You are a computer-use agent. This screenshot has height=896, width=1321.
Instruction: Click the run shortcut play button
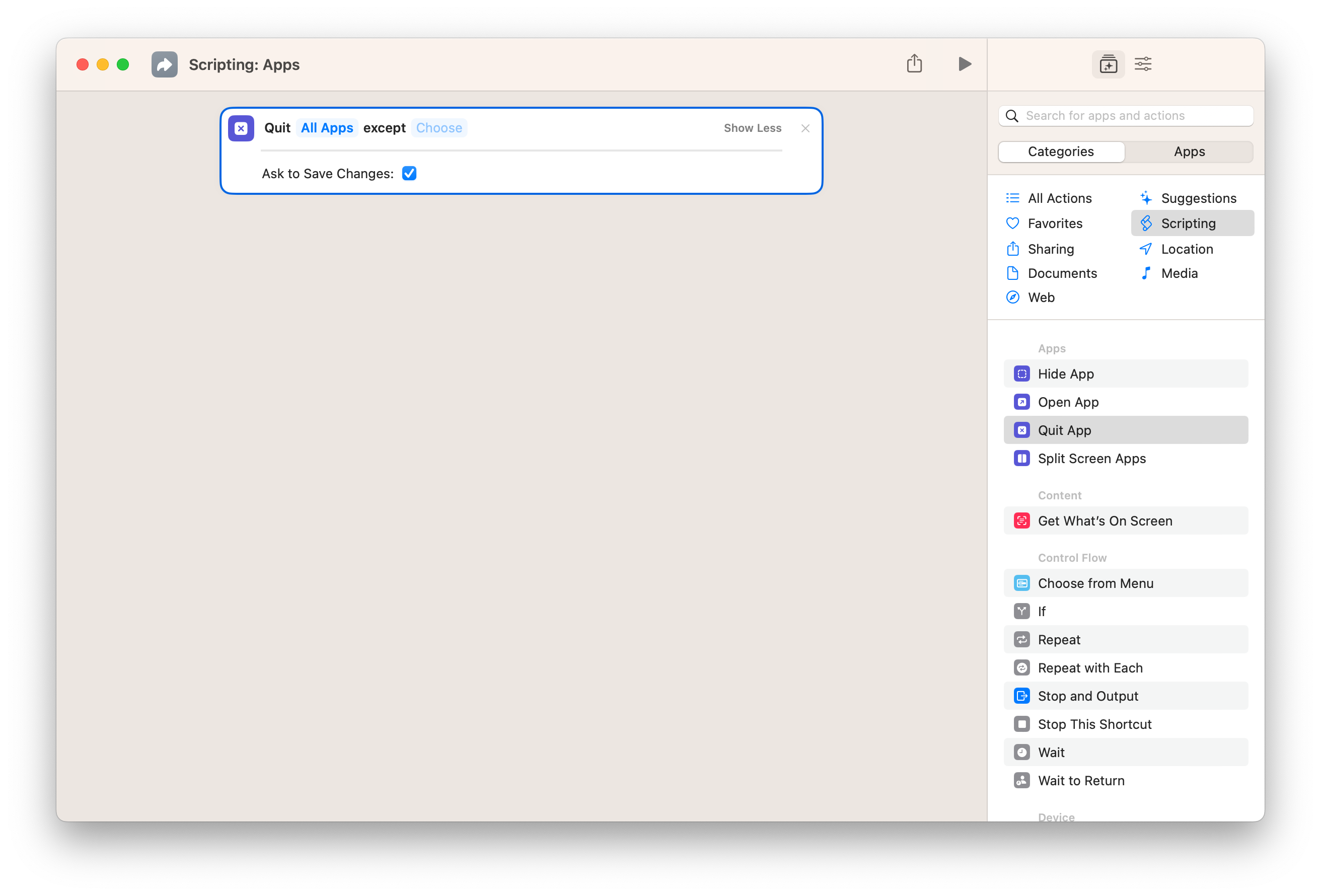964,65
